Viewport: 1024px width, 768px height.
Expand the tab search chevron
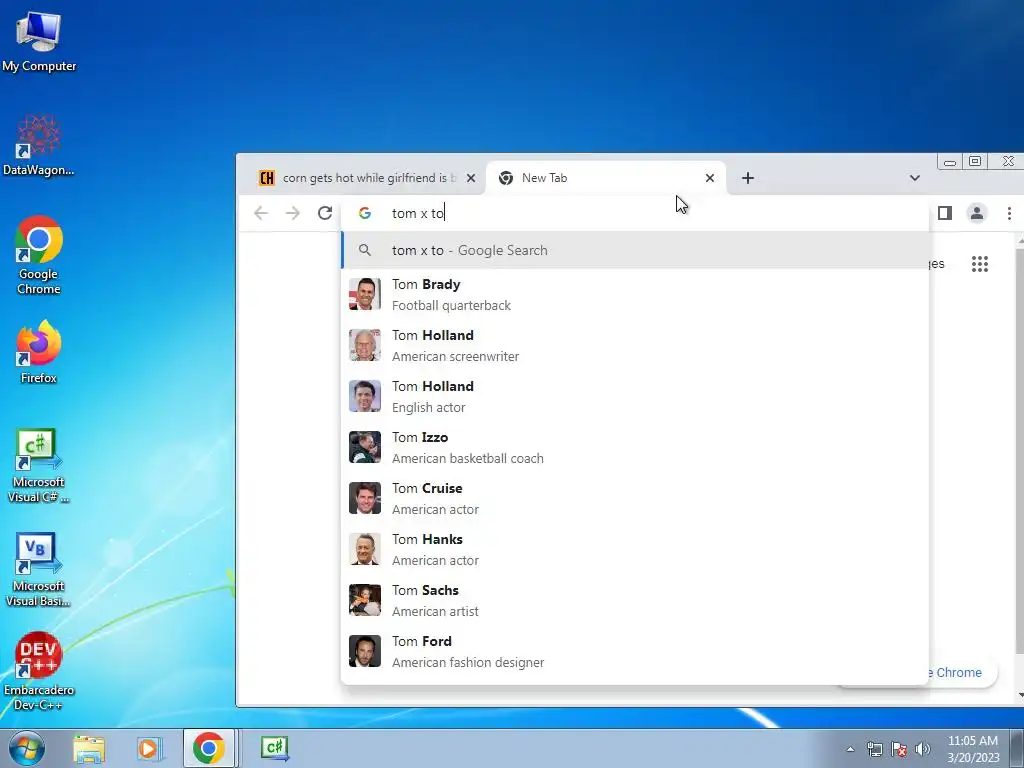[x=915, y=178]
